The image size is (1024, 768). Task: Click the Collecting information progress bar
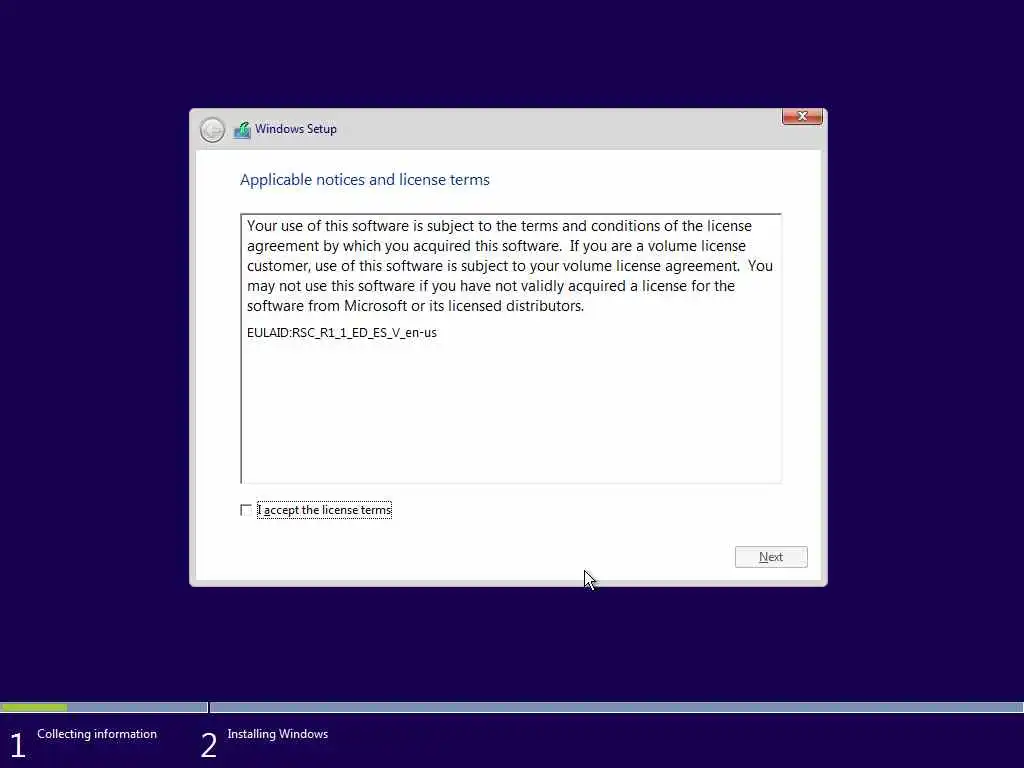click(104, 707)
